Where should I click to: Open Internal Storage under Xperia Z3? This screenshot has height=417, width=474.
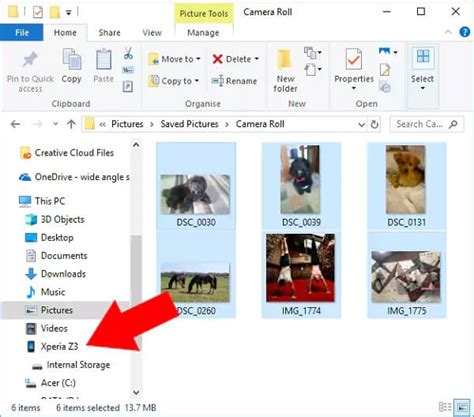pyautogui.click(x=71, y=365)
